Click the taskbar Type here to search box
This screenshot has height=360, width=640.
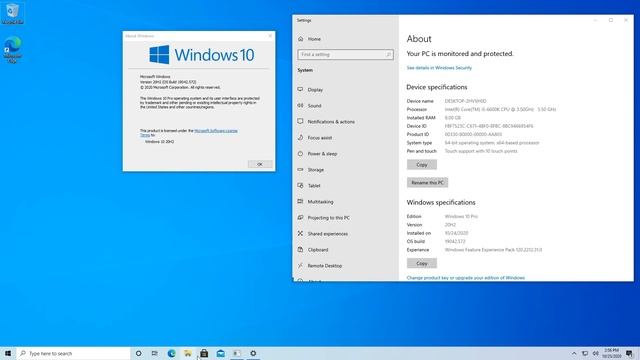click(73, 353)
